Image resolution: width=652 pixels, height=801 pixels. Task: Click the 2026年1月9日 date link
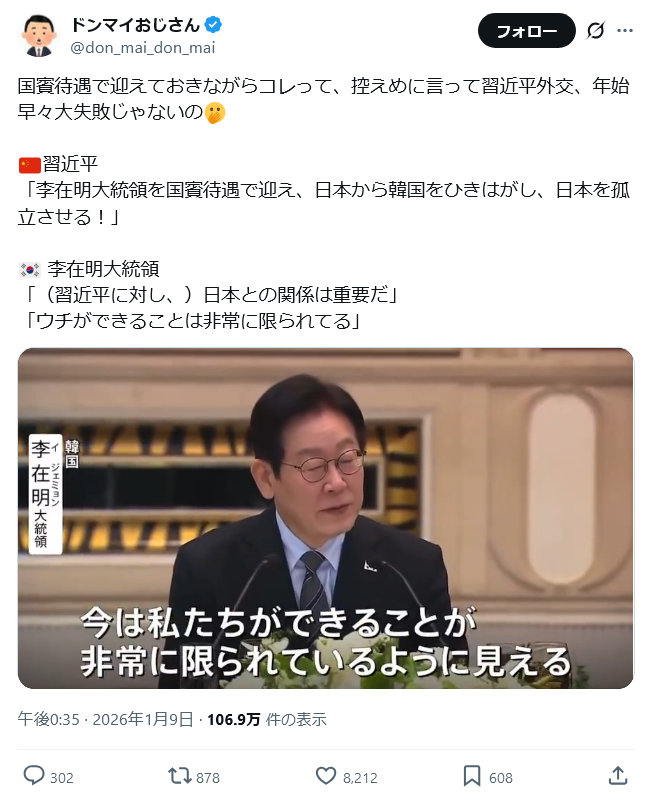tap(143, 719)
